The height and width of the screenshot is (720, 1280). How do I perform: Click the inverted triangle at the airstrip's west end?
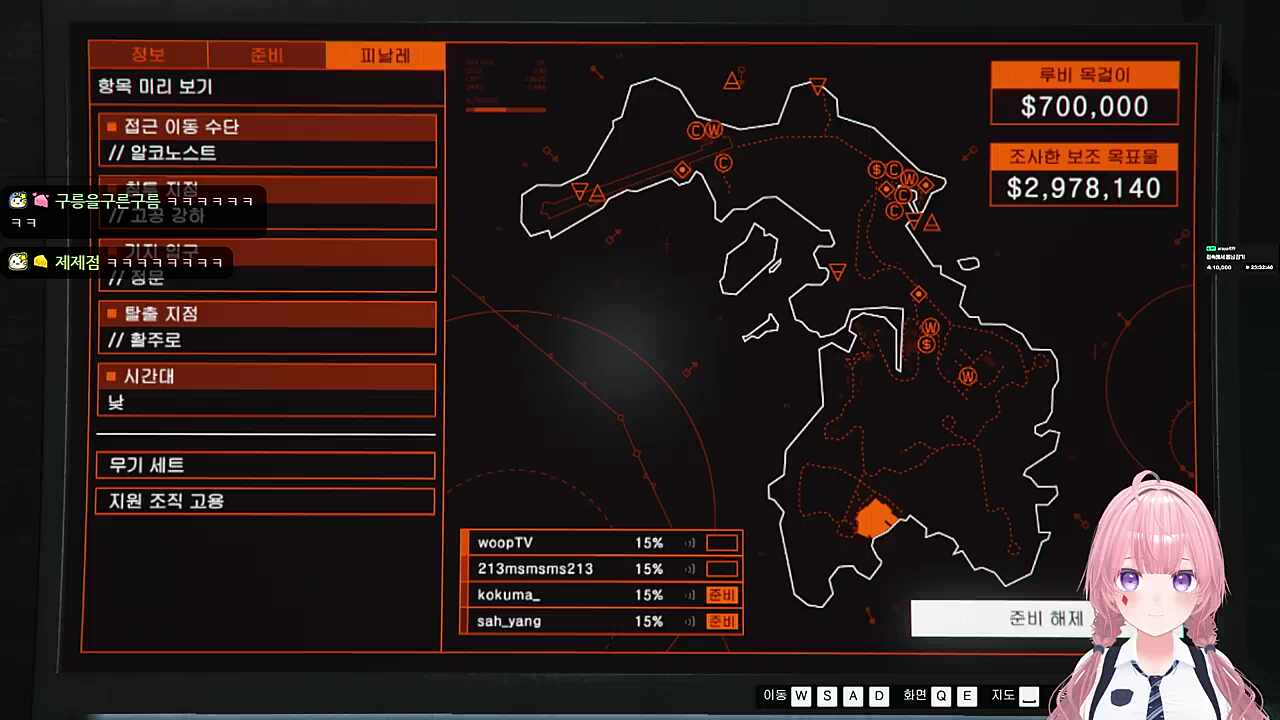[x=579, y=190]
